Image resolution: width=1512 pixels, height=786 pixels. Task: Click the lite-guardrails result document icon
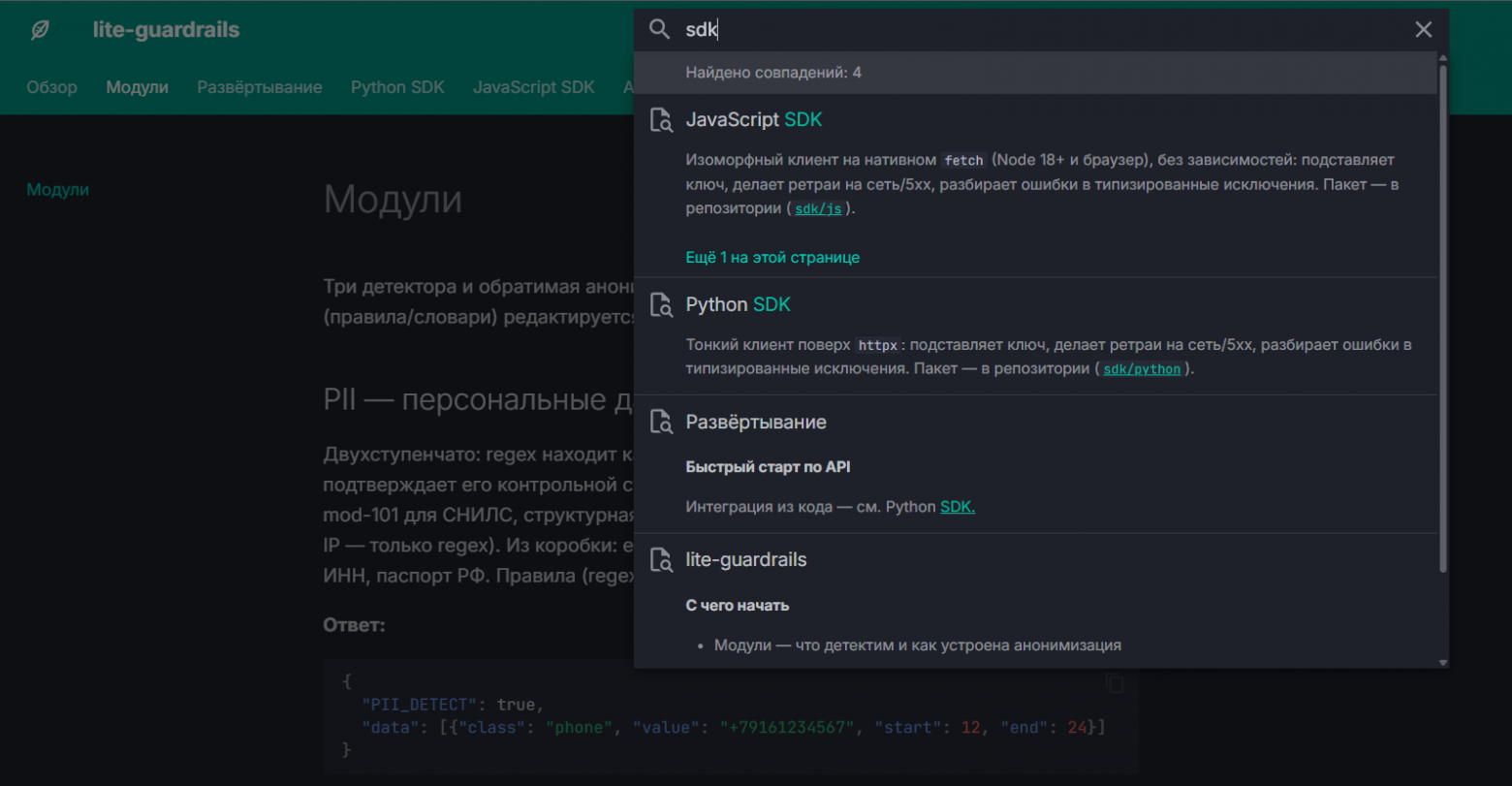click(661, 560)
